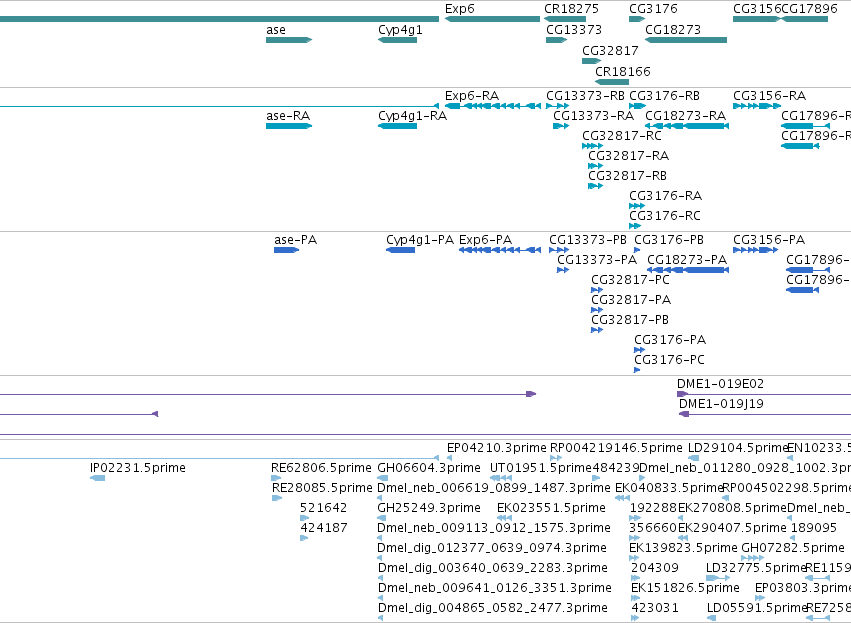851x623 pixels.
Task: Select the CR18166 gene label
Action: (623, 72)
